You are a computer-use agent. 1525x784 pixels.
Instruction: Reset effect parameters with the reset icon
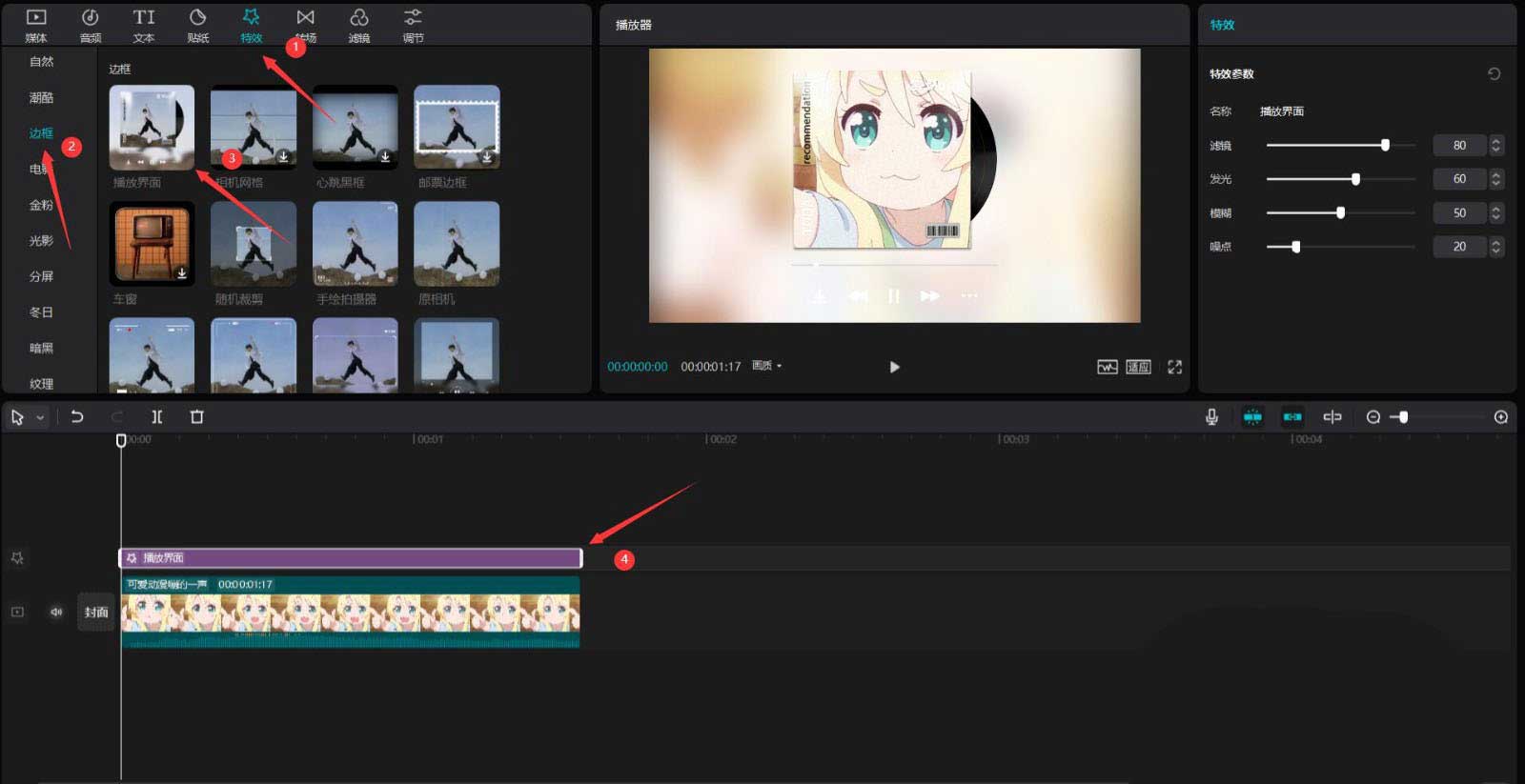(x=1494, y=74)
